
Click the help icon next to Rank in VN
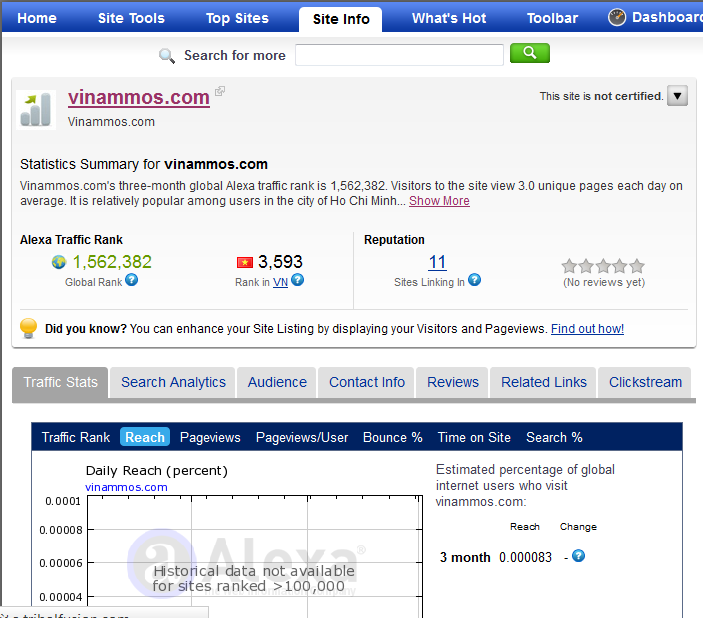tap(297, 281)
